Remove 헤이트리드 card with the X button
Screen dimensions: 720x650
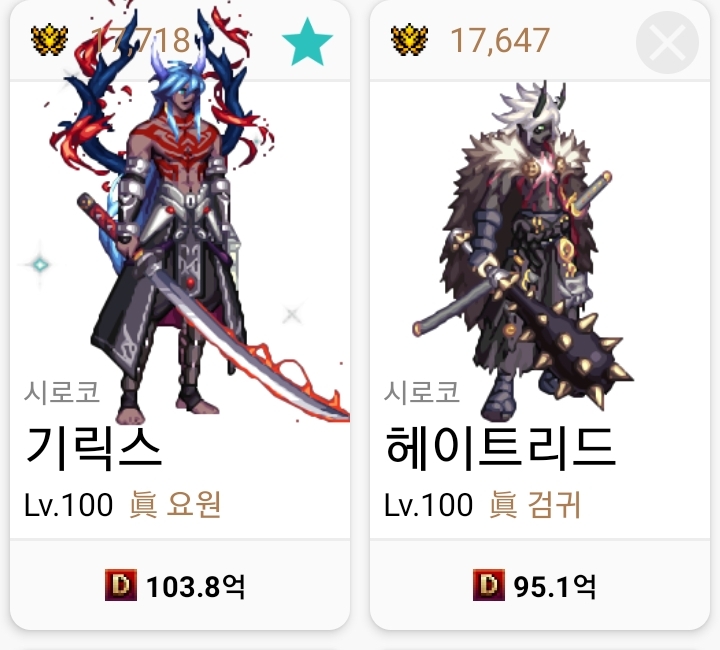point(667,42)
